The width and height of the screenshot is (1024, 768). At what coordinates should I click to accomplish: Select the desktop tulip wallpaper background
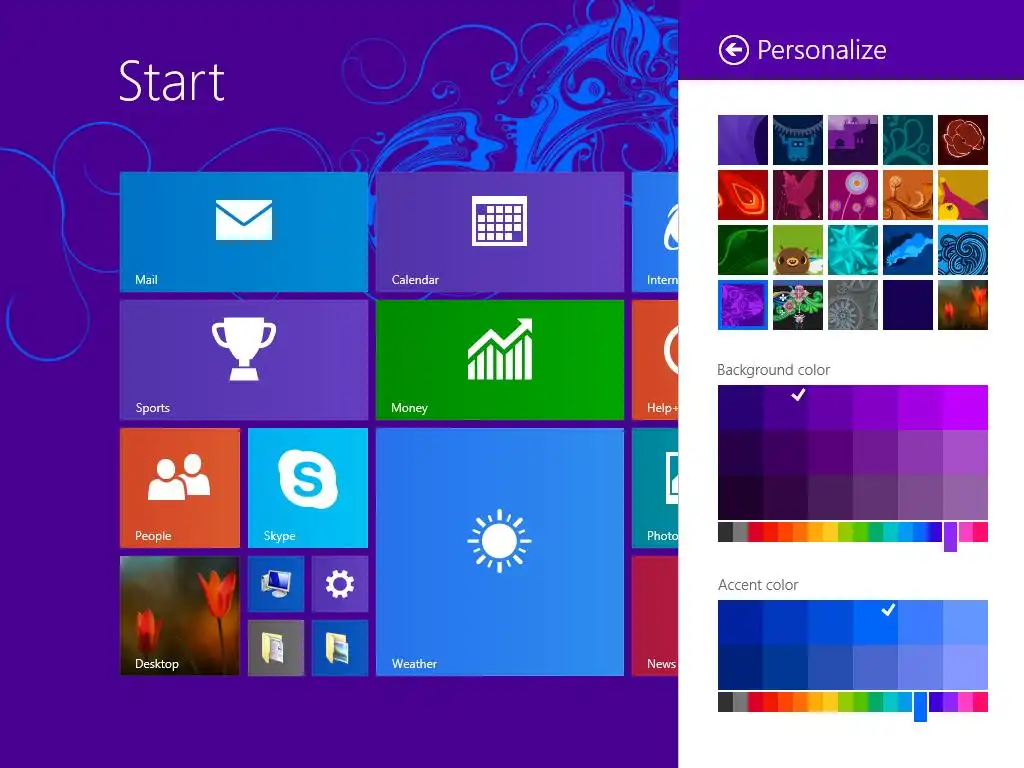click(x=963, y=305)
